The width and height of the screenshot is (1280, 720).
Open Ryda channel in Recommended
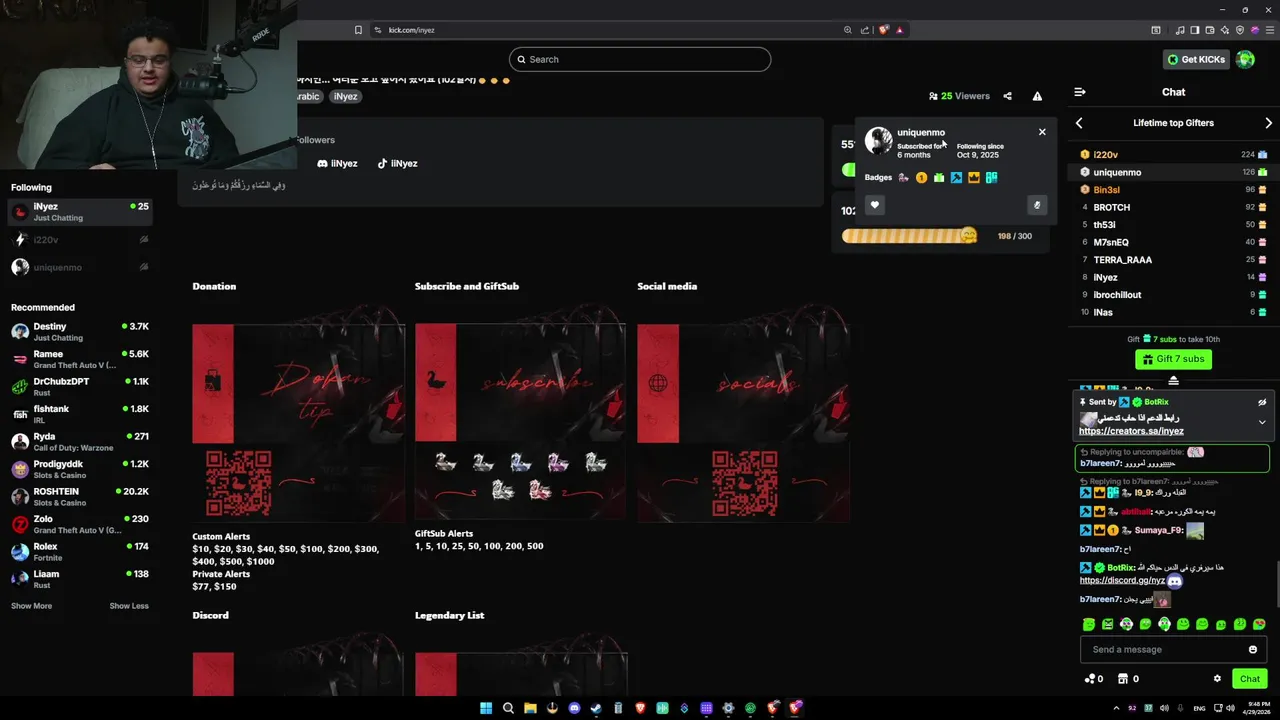[x=80, y=442]
